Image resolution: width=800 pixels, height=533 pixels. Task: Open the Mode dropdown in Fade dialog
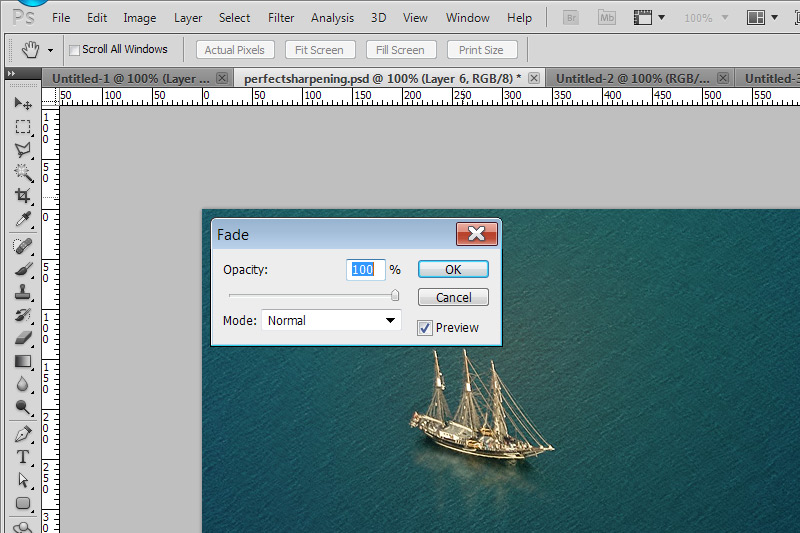(x=331, y=321)
